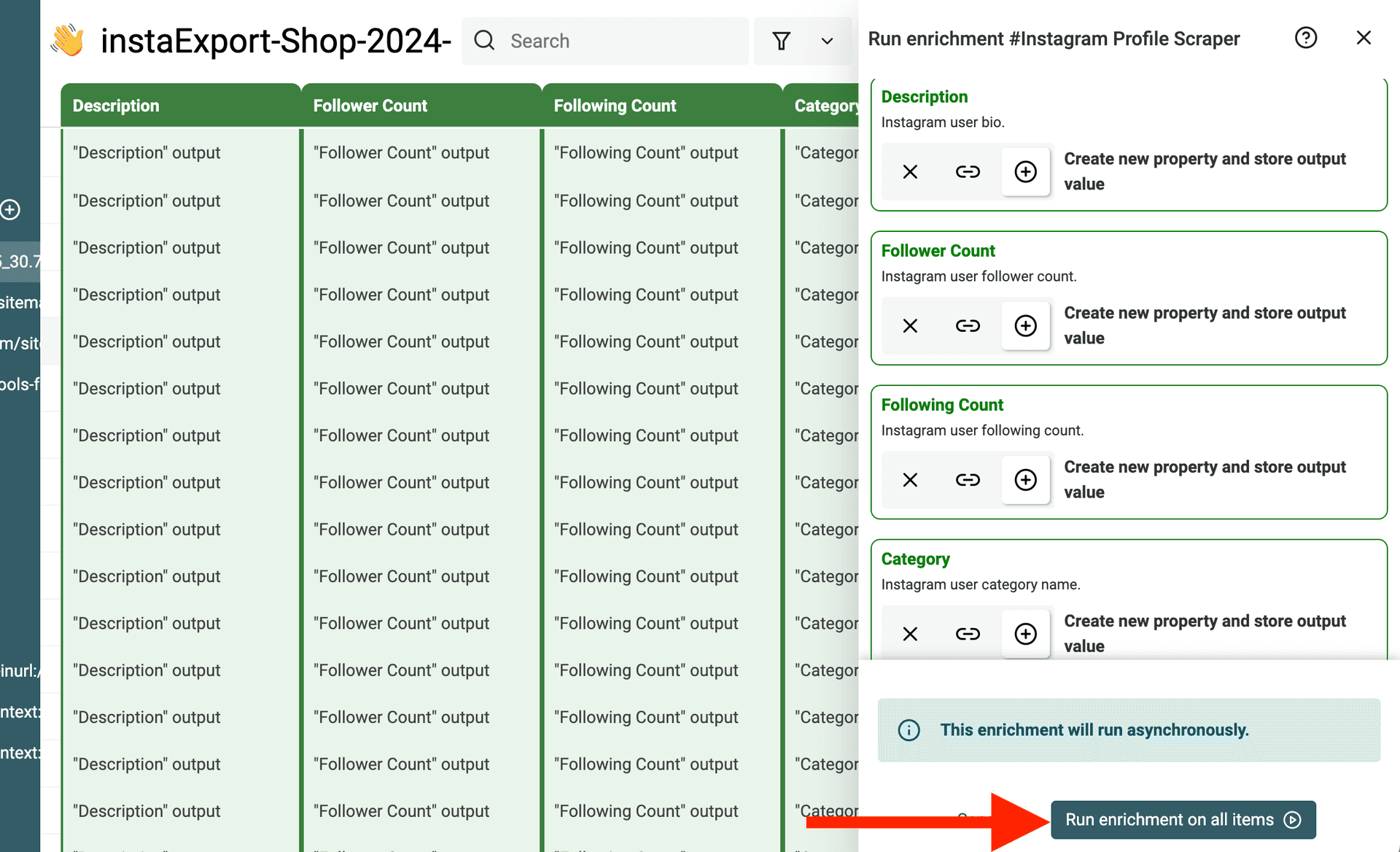Close the Run enrichment panel
Viewport: 1400px width, 852px height.
(1363, 38)
